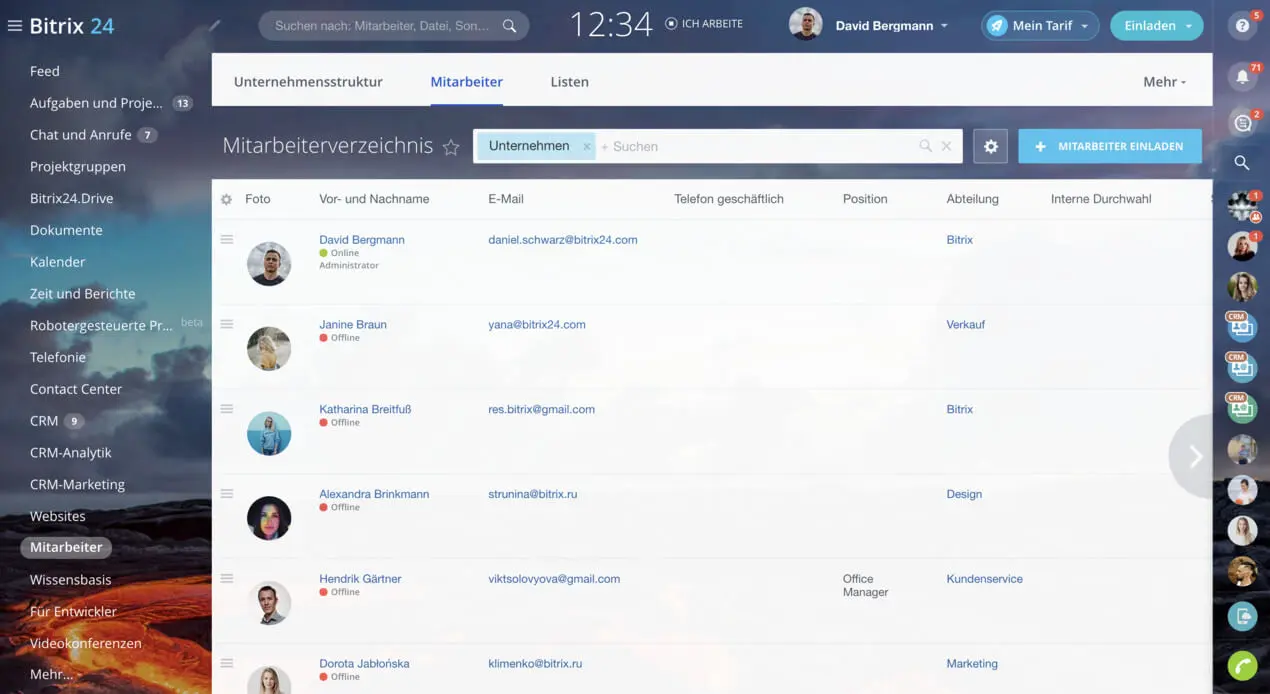Open the filter settings gear button
Viewport: 1270px width, 694px height.
(990, 146)
